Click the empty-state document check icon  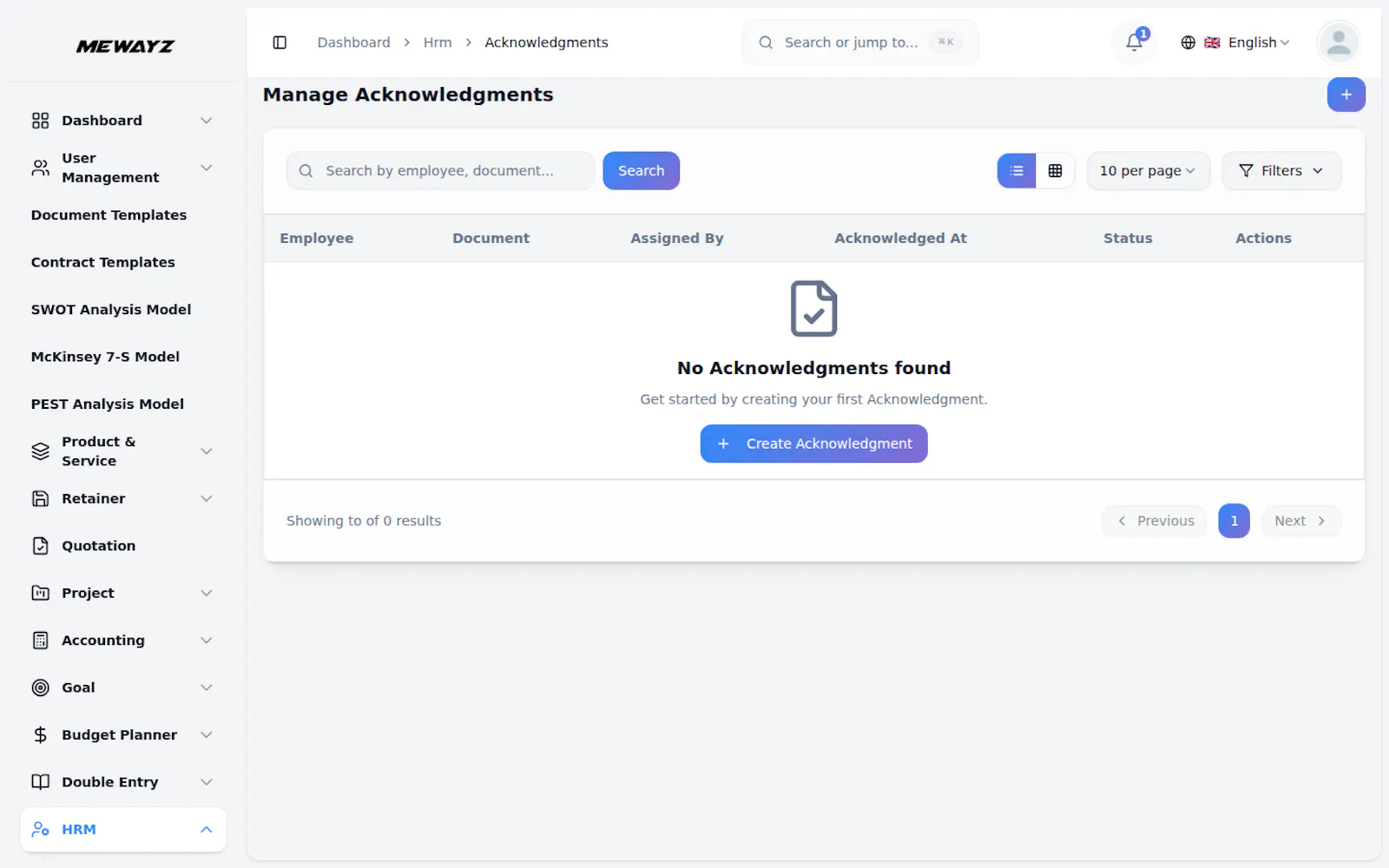pos(813,309)
